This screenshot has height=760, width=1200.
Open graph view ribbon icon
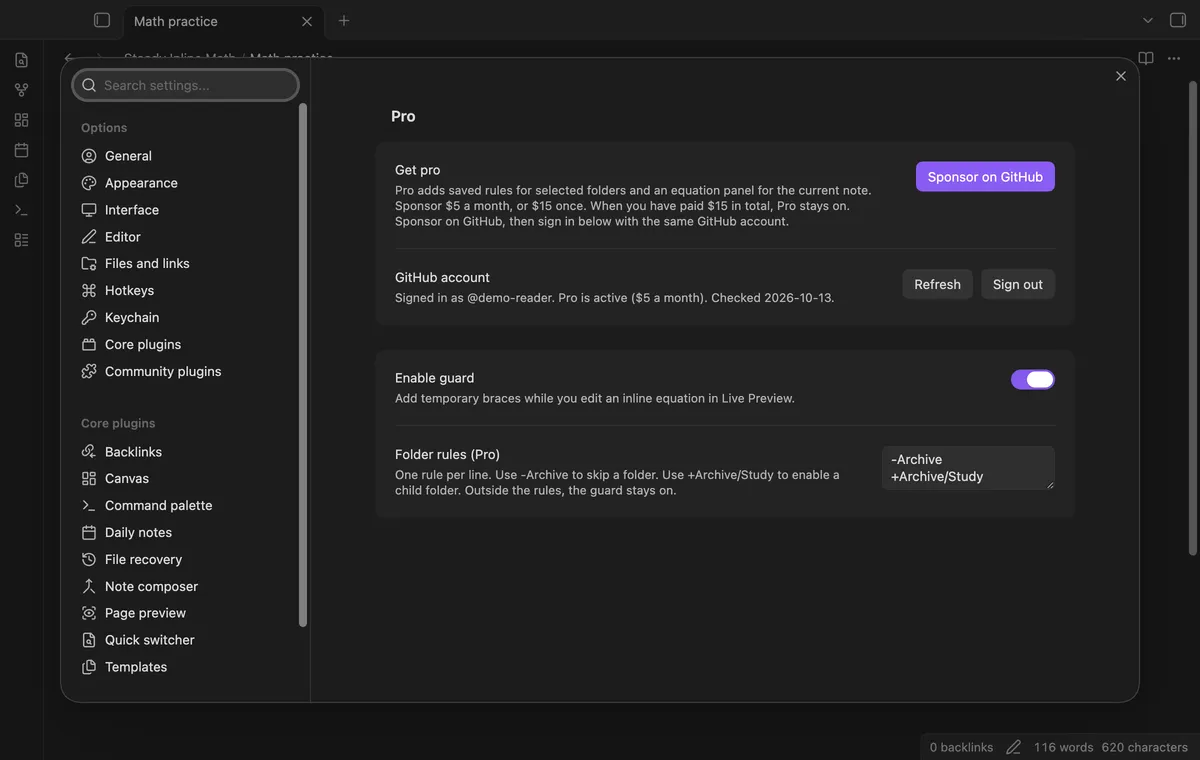coord(21,90)
